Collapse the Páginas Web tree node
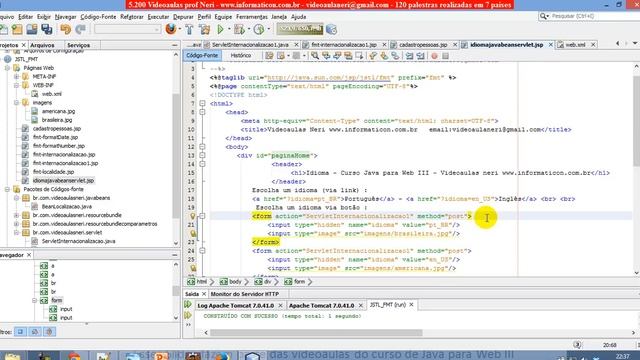The image size is (640, 360). pyautogui.click(x=7, y=68)
